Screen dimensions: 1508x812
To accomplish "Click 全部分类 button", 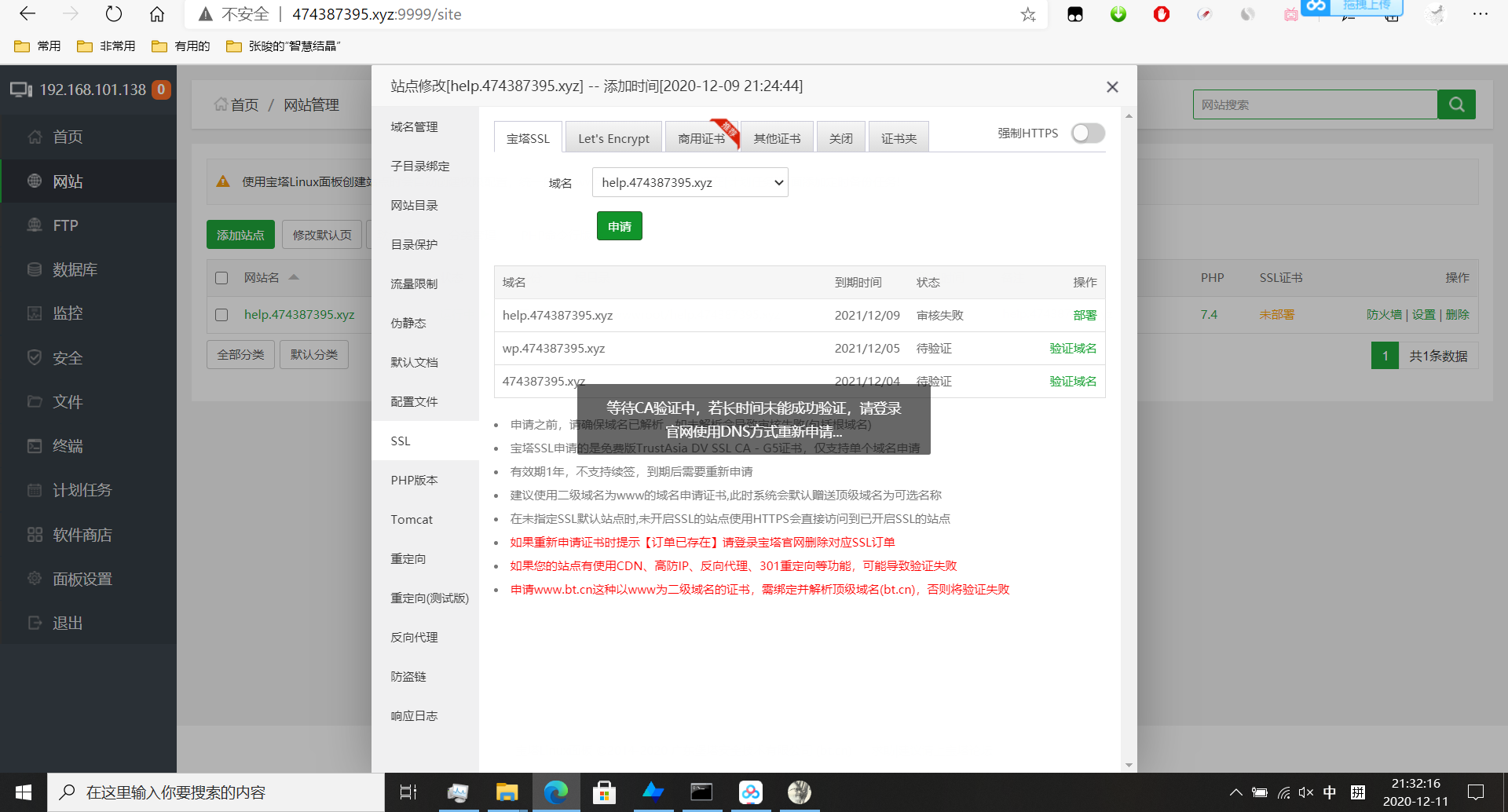I will [240, 354].
